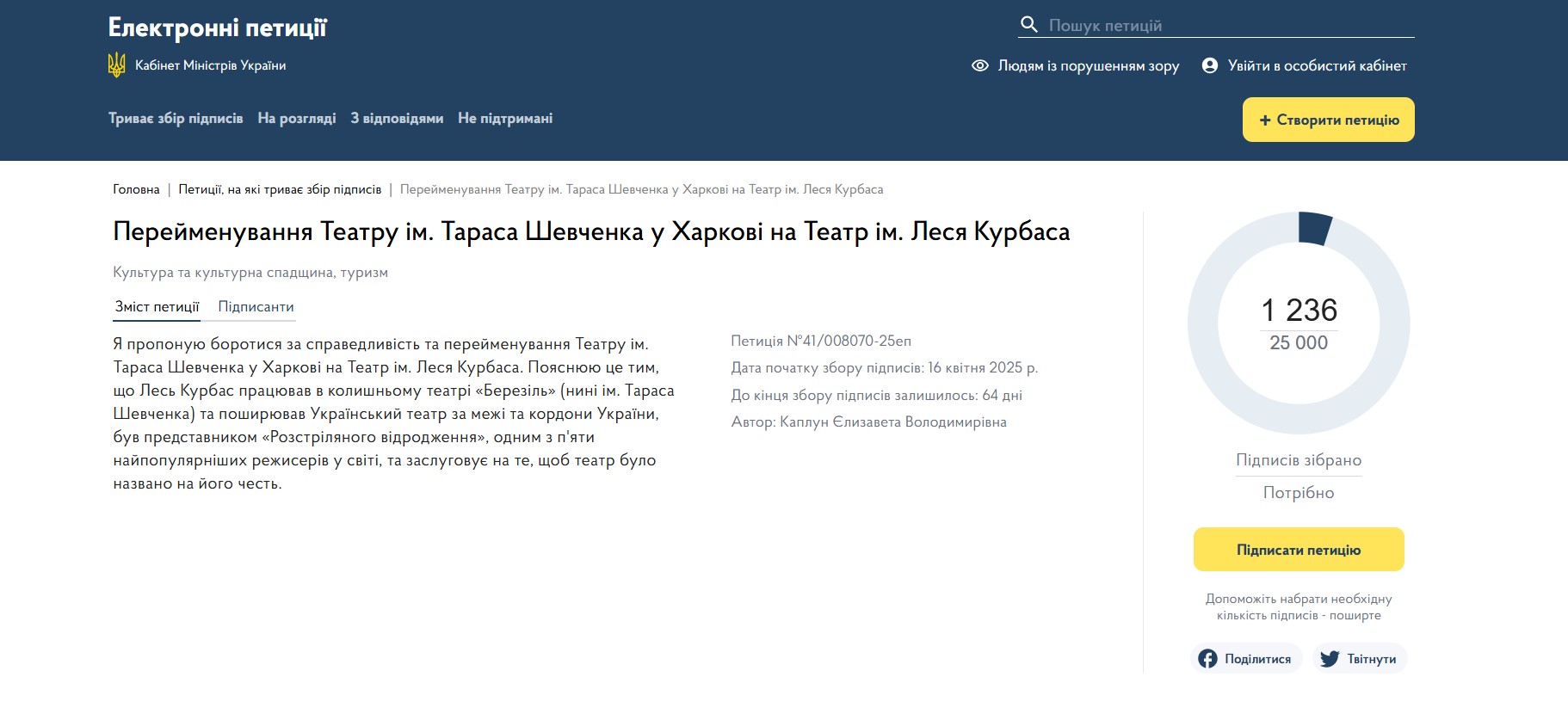Screen dimensions: 1568x714
Task: Click the petition title heading
Action: click(x=591, y=231)
